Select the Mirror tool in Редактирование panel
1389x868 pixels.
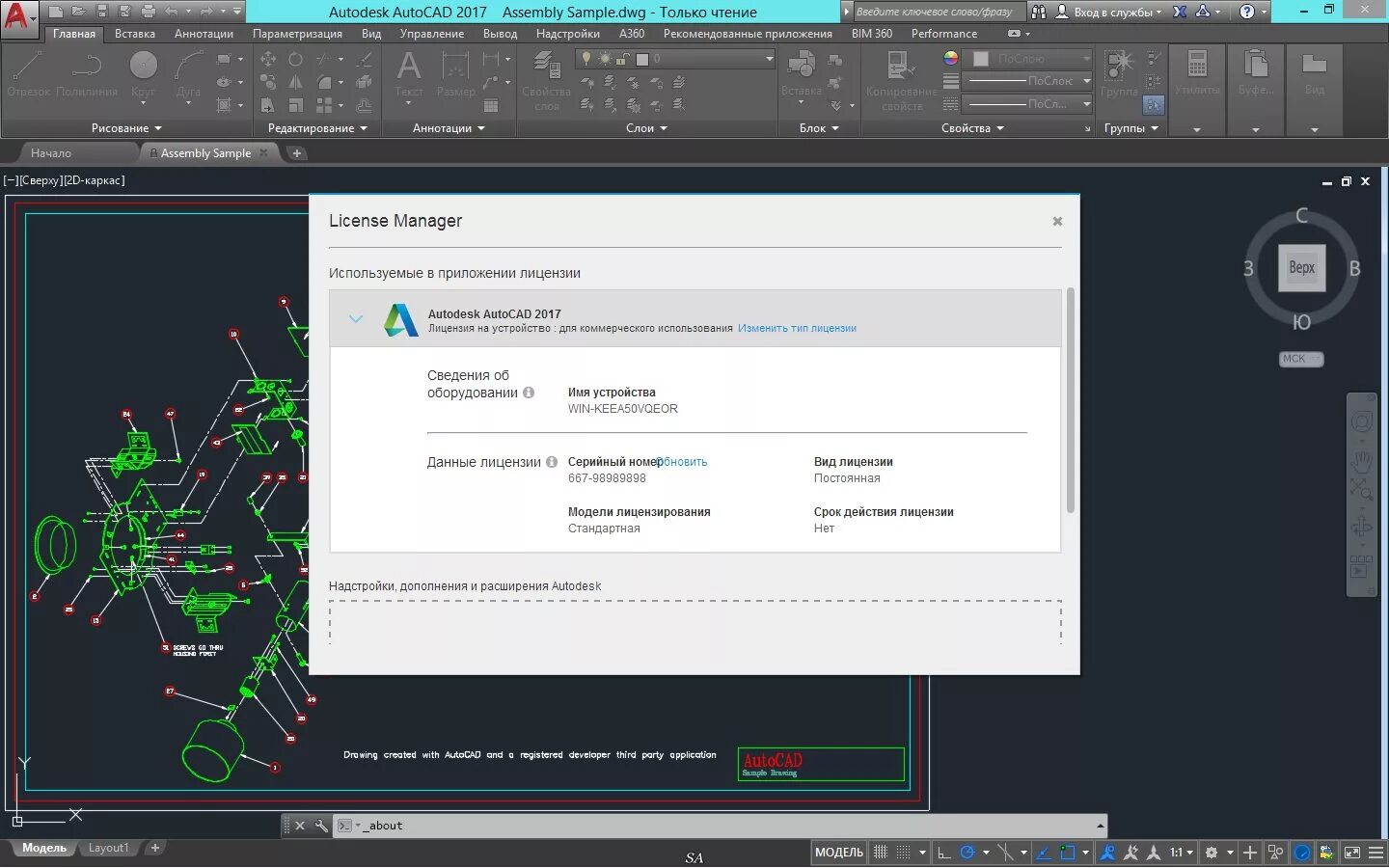(295, 82)
